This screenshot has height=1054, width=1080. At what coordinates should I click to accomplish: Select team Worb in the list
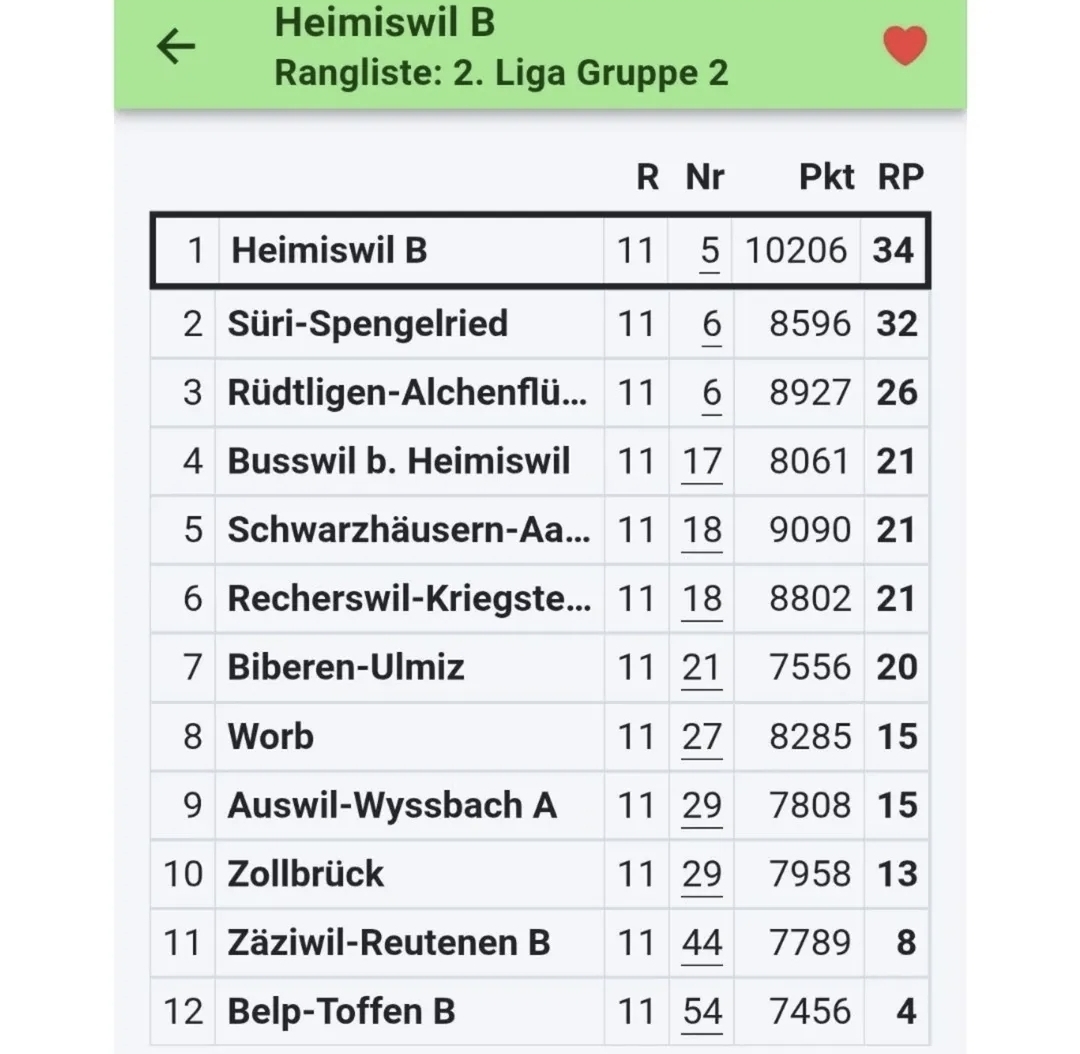point(271,737)
